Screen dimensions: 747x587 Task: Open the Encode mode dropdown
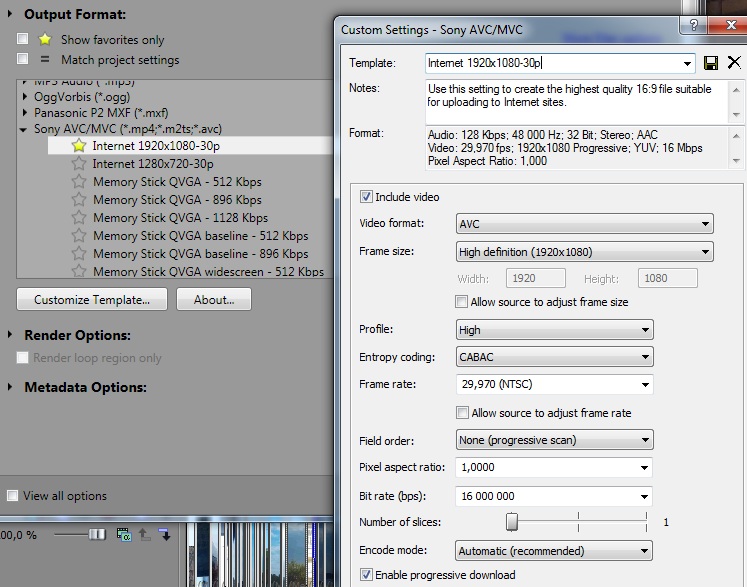[x=554, y=551]
